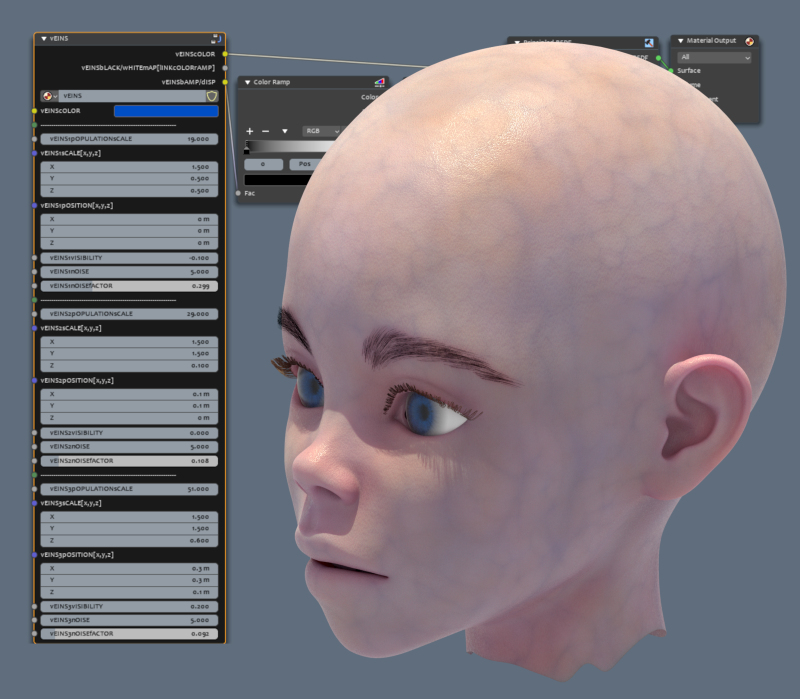Click the vEINS3nOISE input socket
Viewport: 800px width, 699px height.
coord(34,620)
